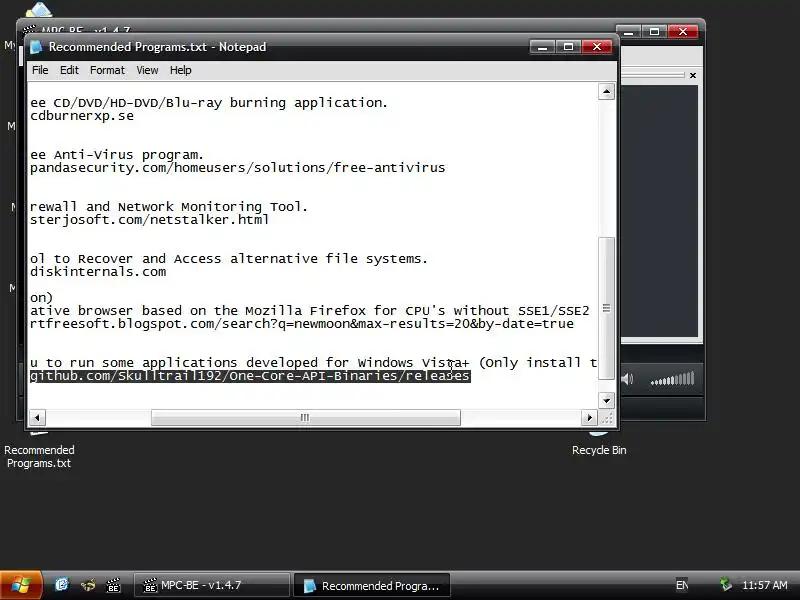
Task: Open the File menu in Notepad
Action: (x=40, y=70)
